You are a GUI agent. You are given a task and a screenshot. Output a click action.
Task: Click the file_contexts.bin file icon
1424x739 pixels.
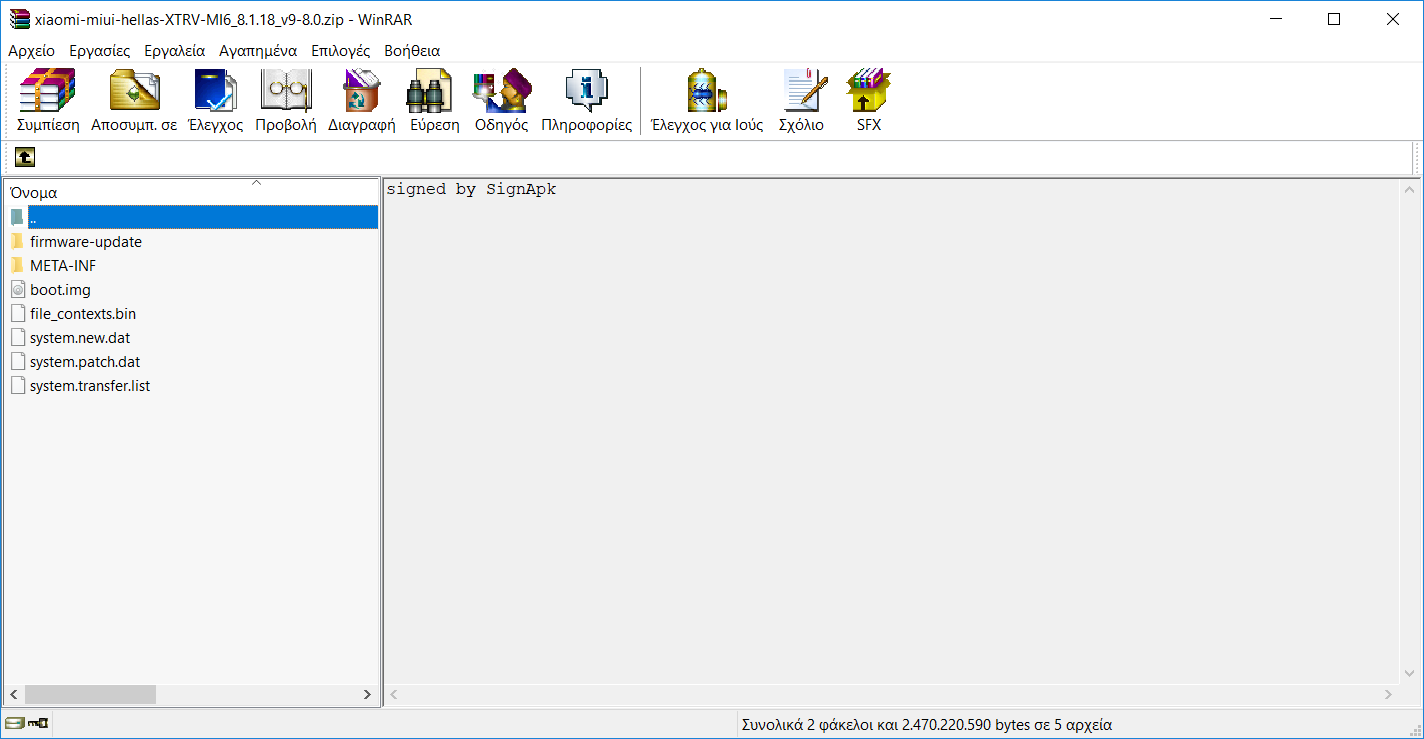[x=18, y=314]
